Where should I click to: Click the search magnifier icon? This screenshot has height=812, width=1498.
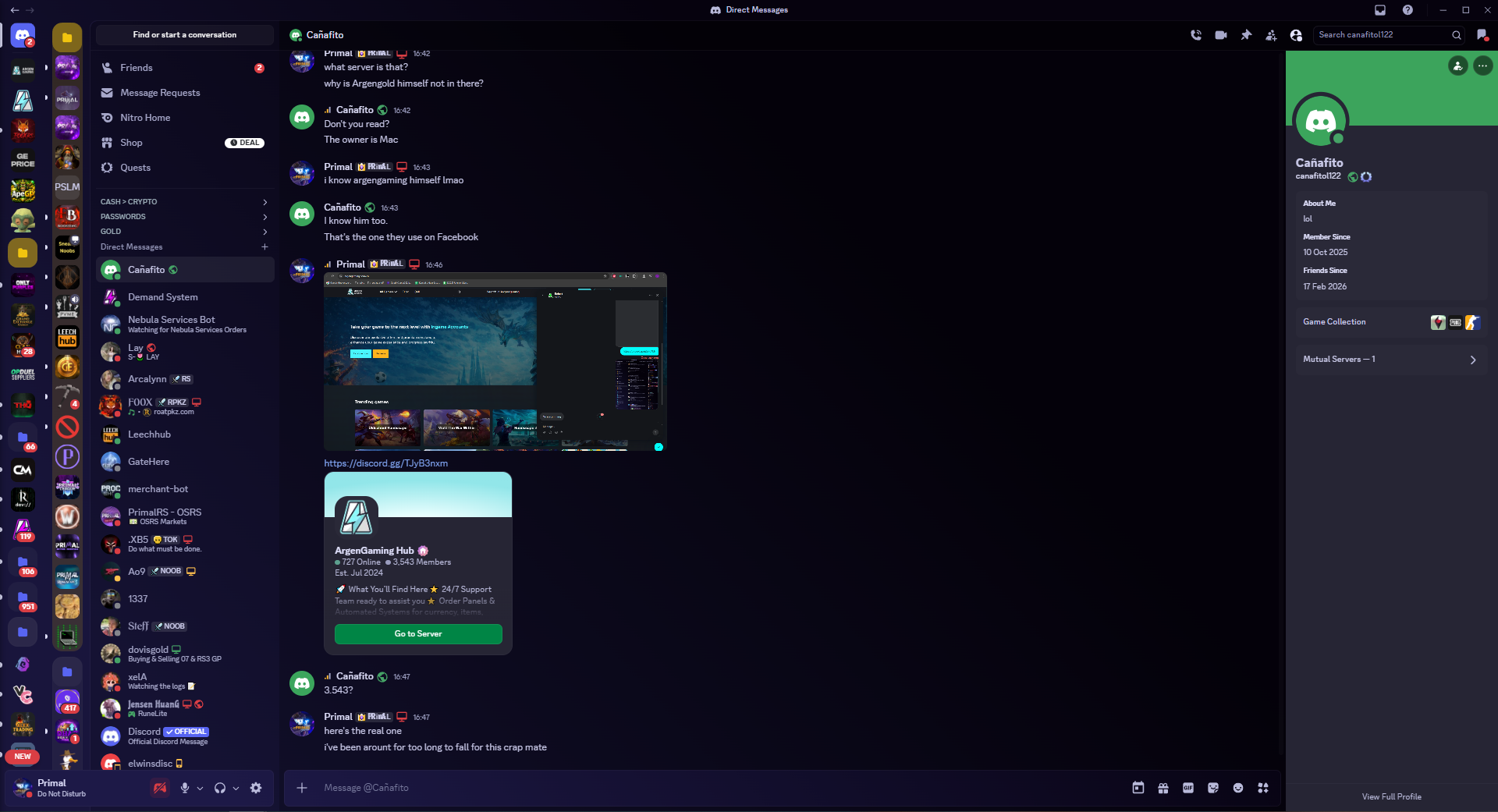pyautogui.click(x=1457, y=35)
